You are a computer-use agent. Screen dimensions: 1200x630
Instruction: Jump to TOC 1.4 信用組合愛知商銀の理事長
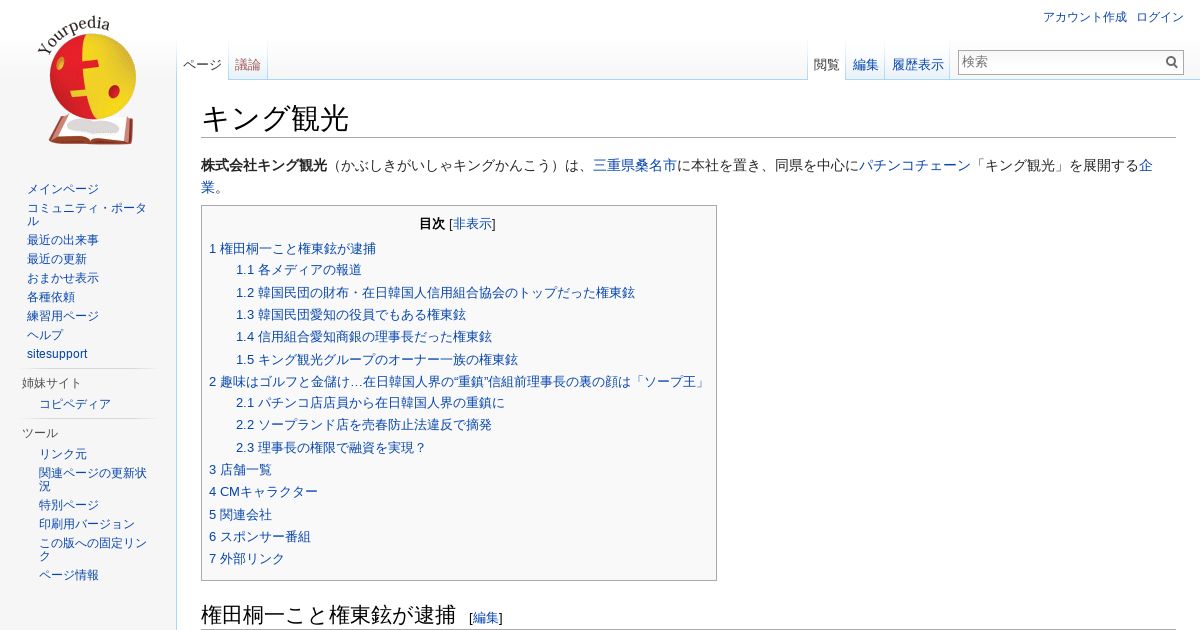(364, 337)
